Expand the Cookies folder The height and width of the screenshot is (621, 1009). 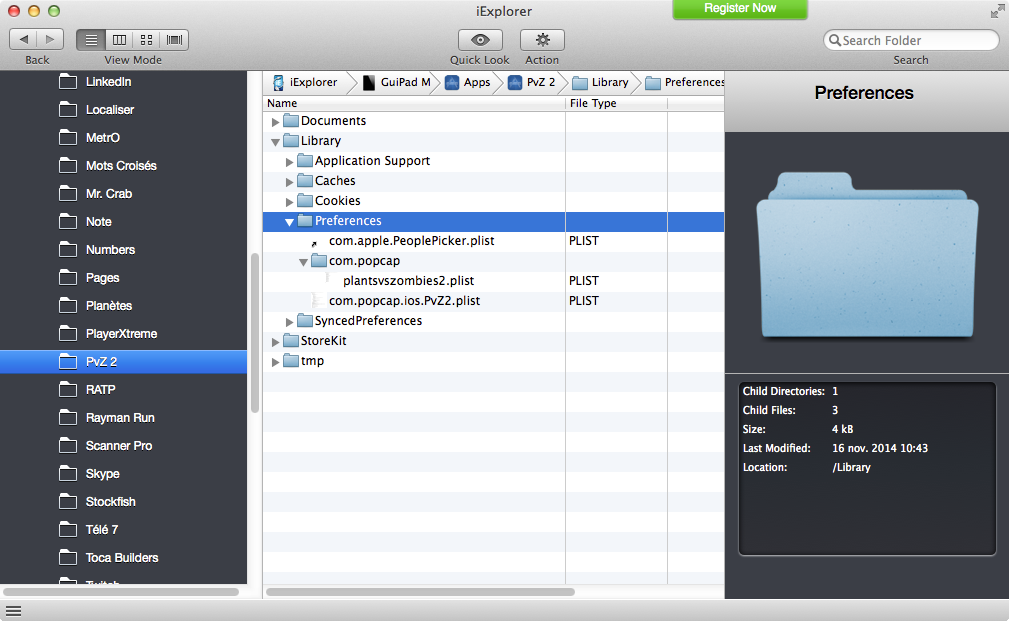(x=290, y=201)
